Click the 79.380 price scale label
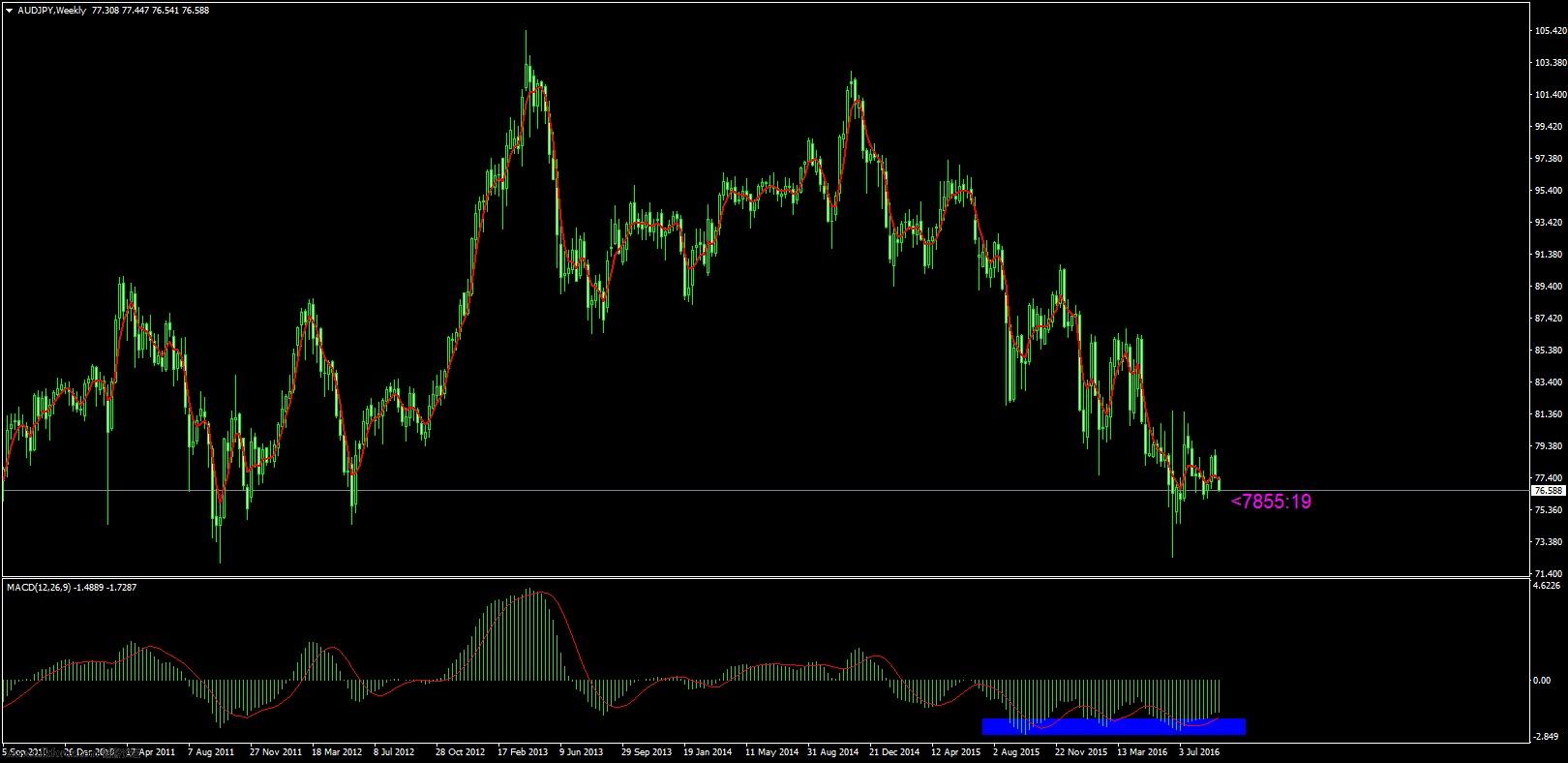Image resolution: width=1568 pixels, height=763 pixels. (1550, 446)
